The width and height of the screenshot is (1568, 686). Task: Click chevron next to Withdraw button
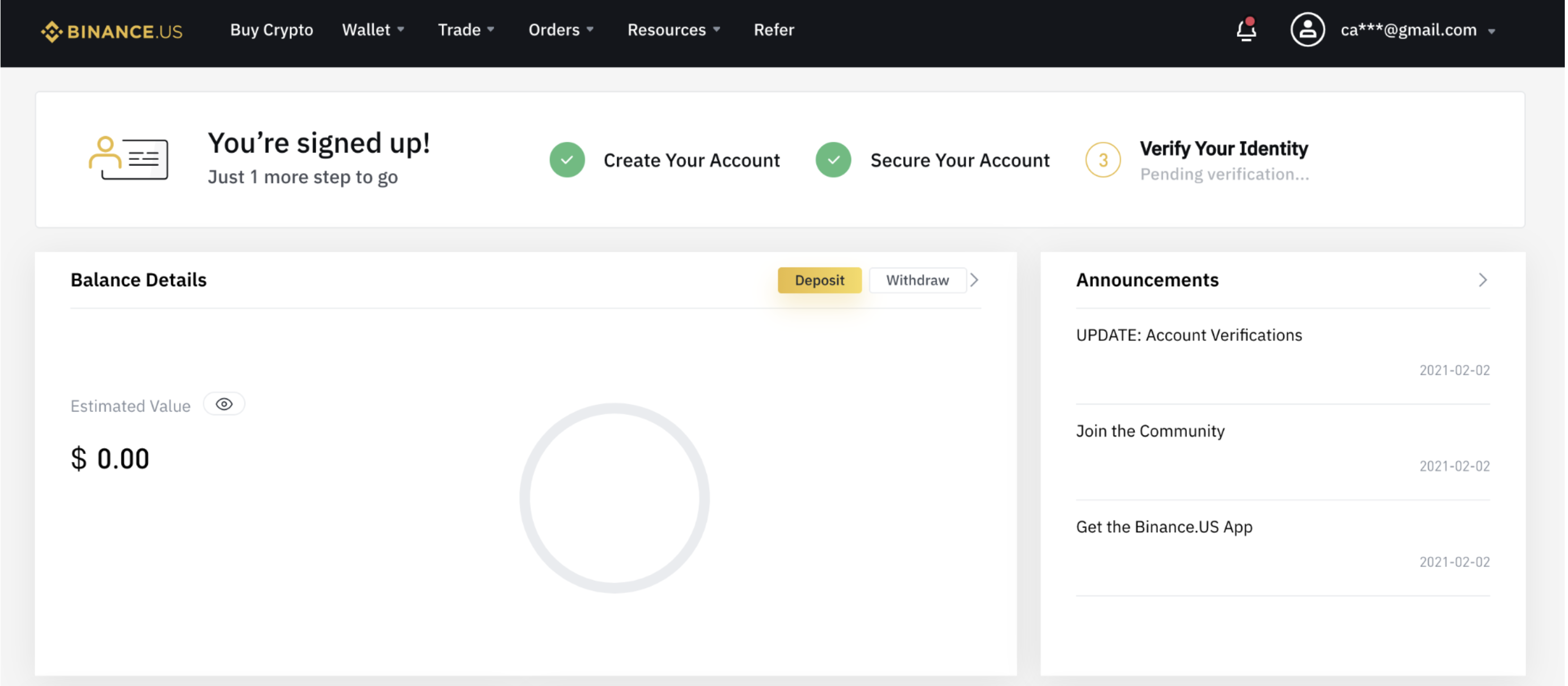[974, 280]
